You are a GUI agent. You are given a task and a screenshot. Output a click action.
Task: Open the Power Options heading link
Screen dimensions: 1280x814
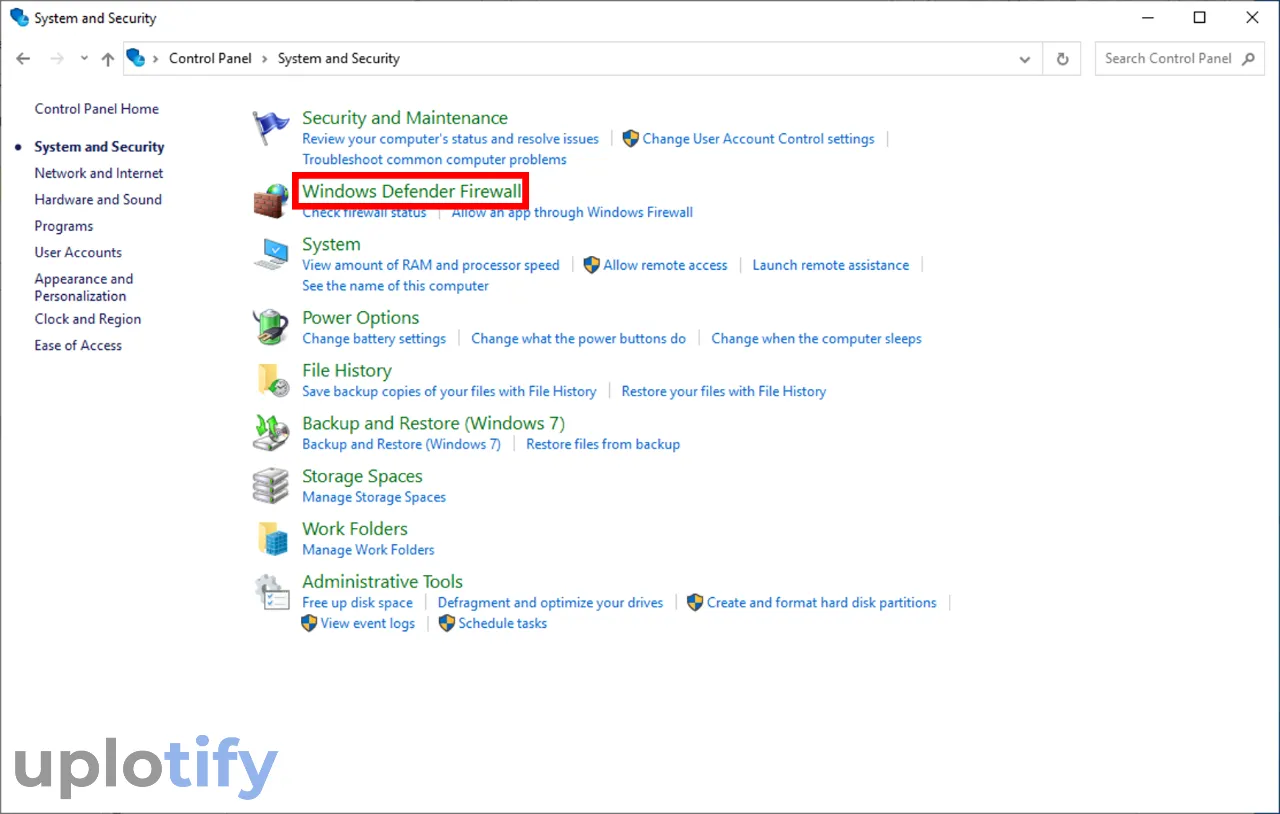click(x=361, y=317)
